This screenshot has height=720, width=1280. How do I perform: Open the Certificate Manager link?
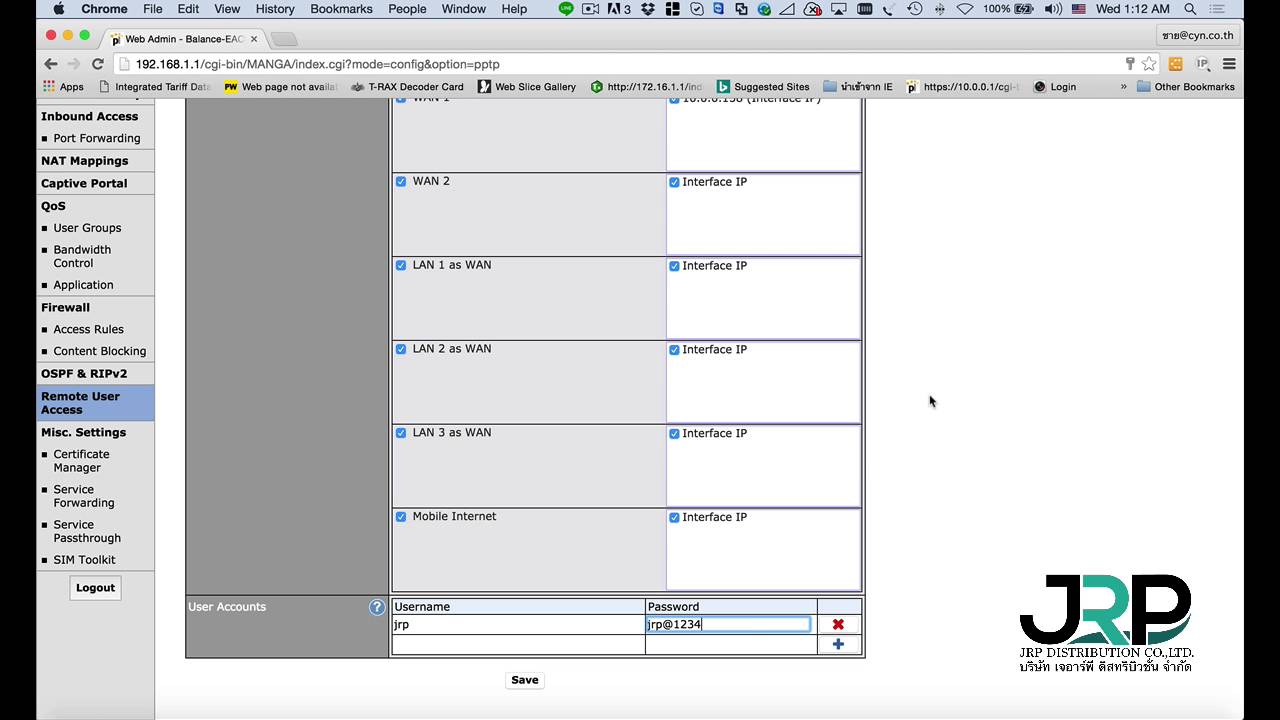point(81,461)
